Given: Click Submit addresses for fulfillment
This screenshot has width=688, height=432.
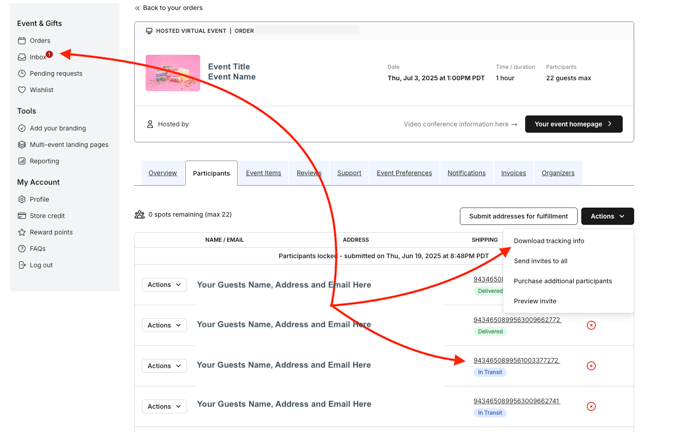Looking at the screenshot, I should (519, 216).
